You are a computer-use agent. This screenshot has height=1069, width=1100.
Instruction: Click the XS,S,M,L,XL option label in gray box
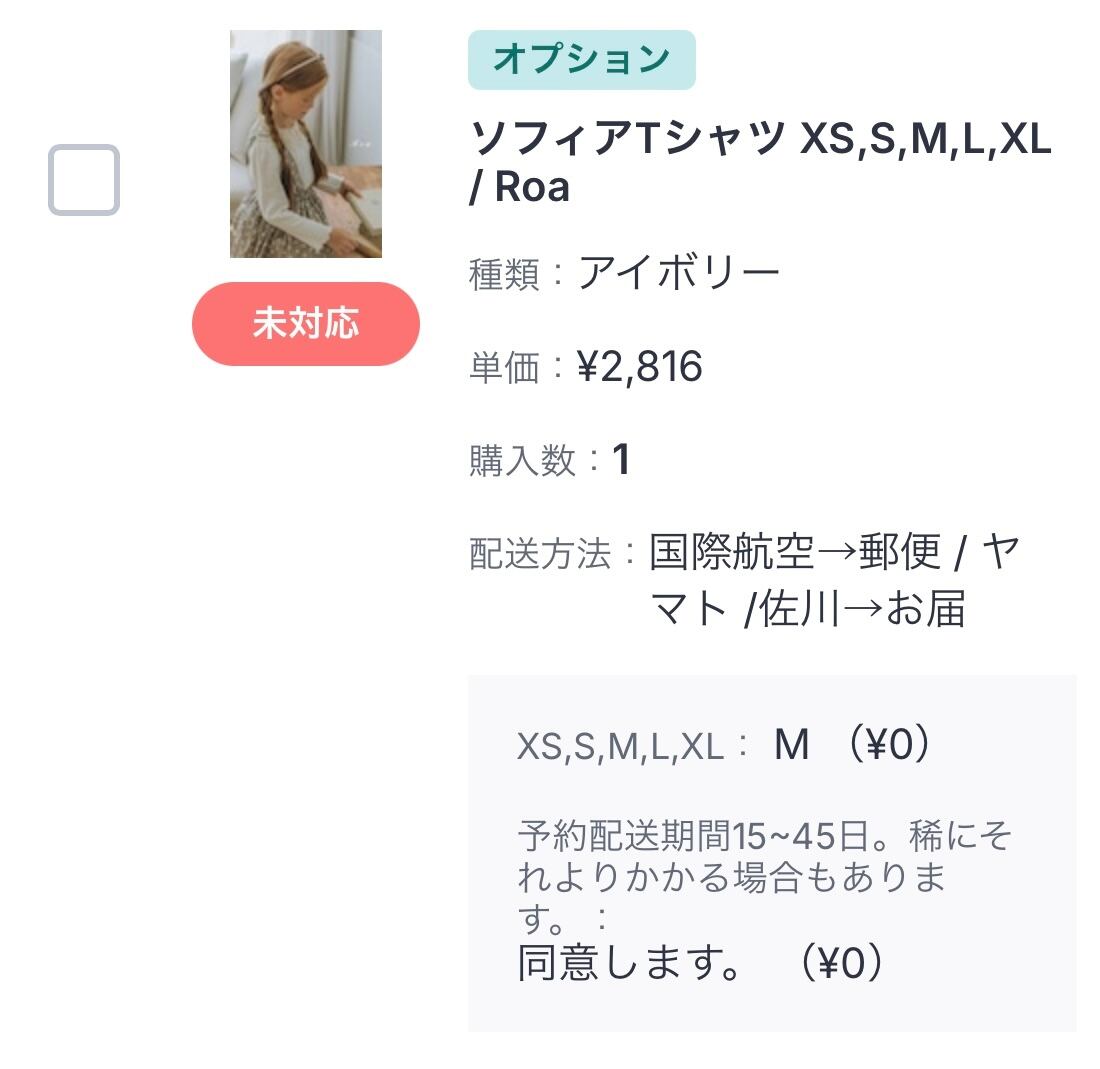621,747
